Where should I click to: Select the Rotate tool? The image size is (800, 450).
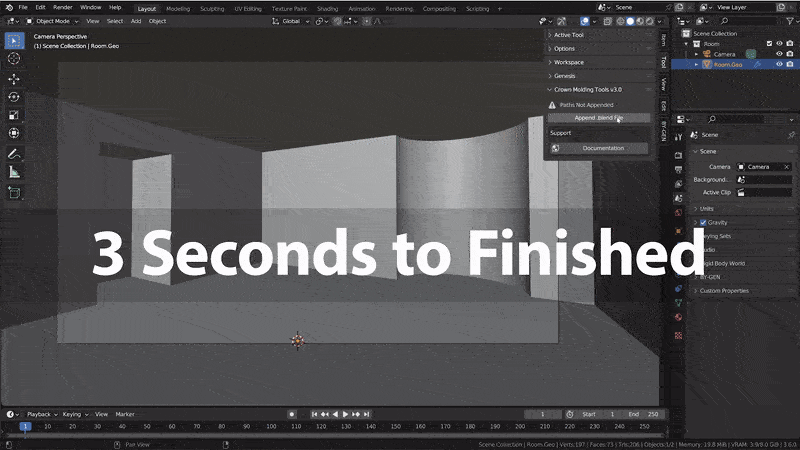click(x=14, y=97)
